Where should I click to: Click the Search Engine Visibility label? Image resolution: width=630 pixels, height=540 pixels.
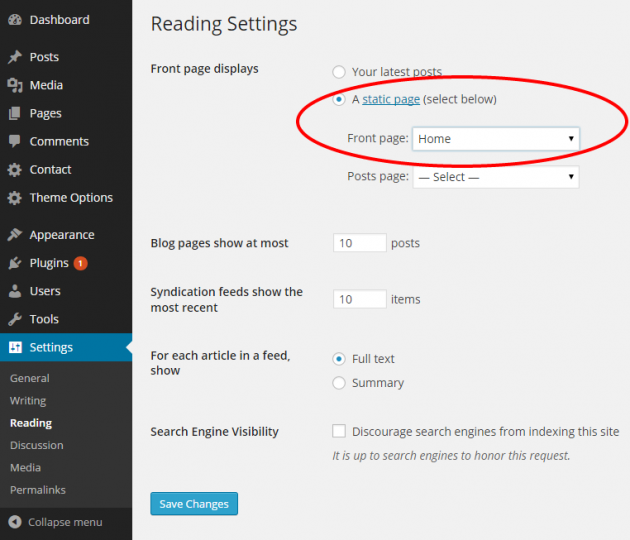pyautogui.click(x=215, y=432)
